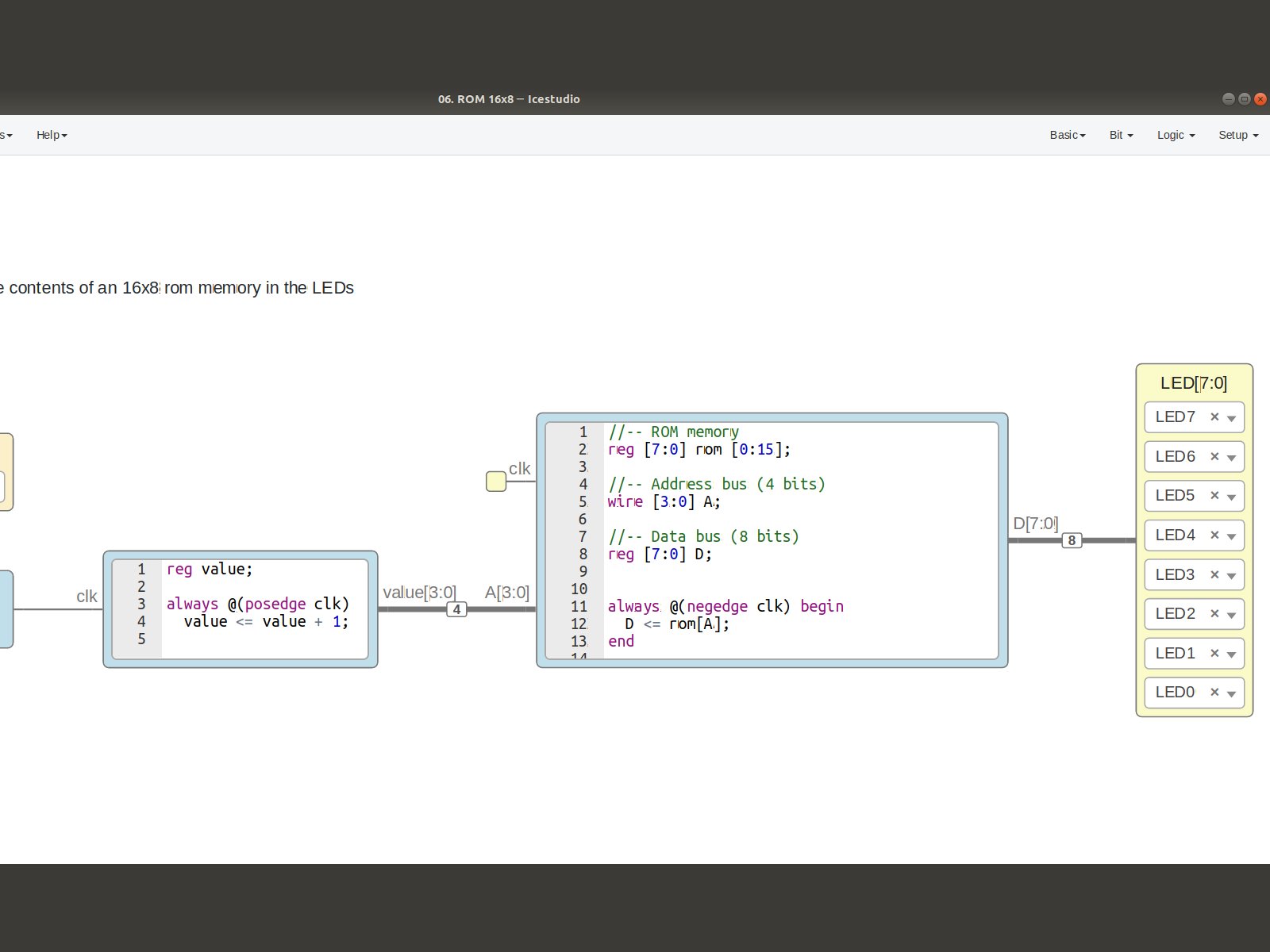Screen dimensions: 1270x952
Task: Clear the LED4 pin with X
Action: click(x=1214, y=535)
